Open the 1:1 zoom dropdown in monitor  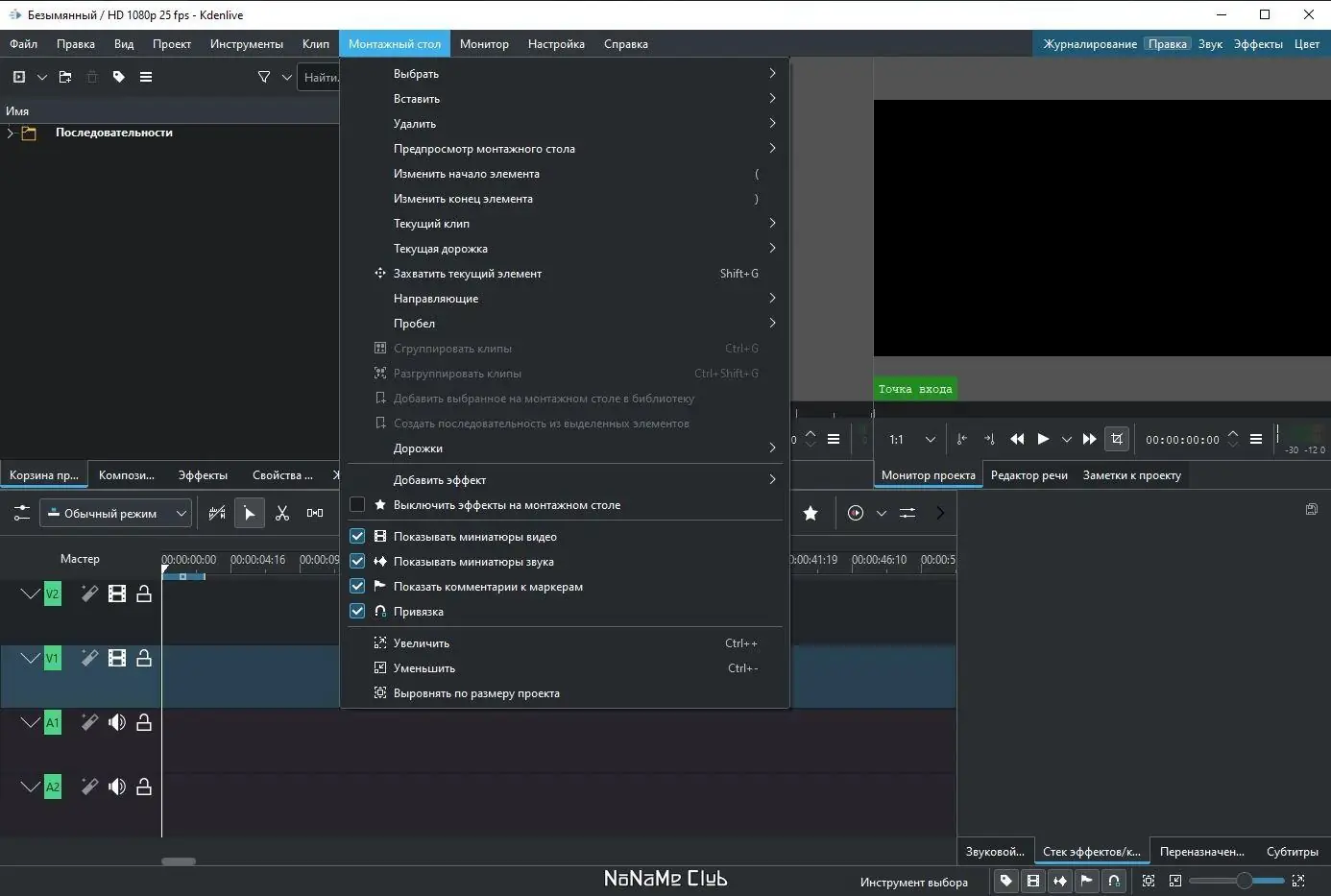(929, 440)
